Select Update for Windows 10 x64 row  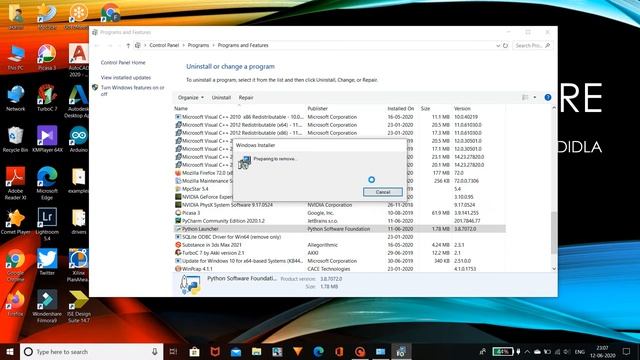point(340,261)
